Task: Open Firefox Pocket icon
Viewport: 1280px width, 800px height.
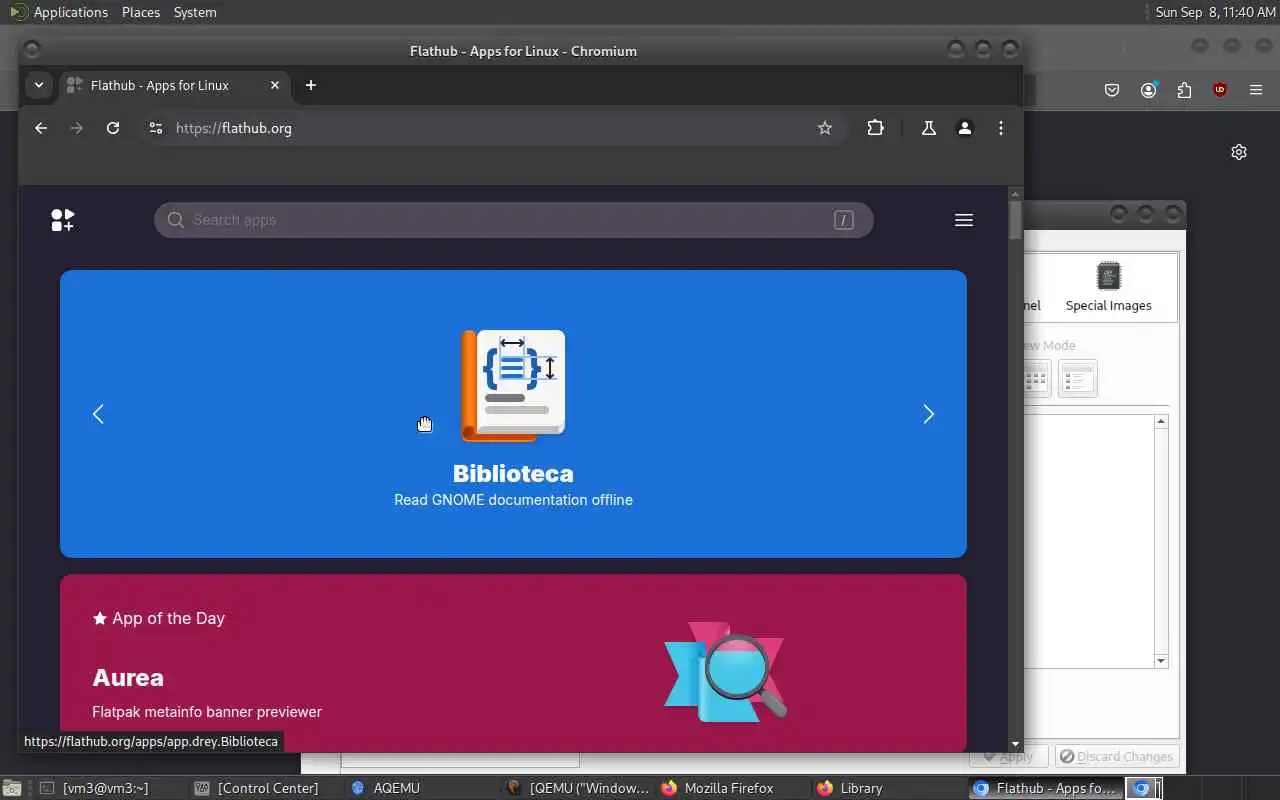Action: coord(1112,90)
